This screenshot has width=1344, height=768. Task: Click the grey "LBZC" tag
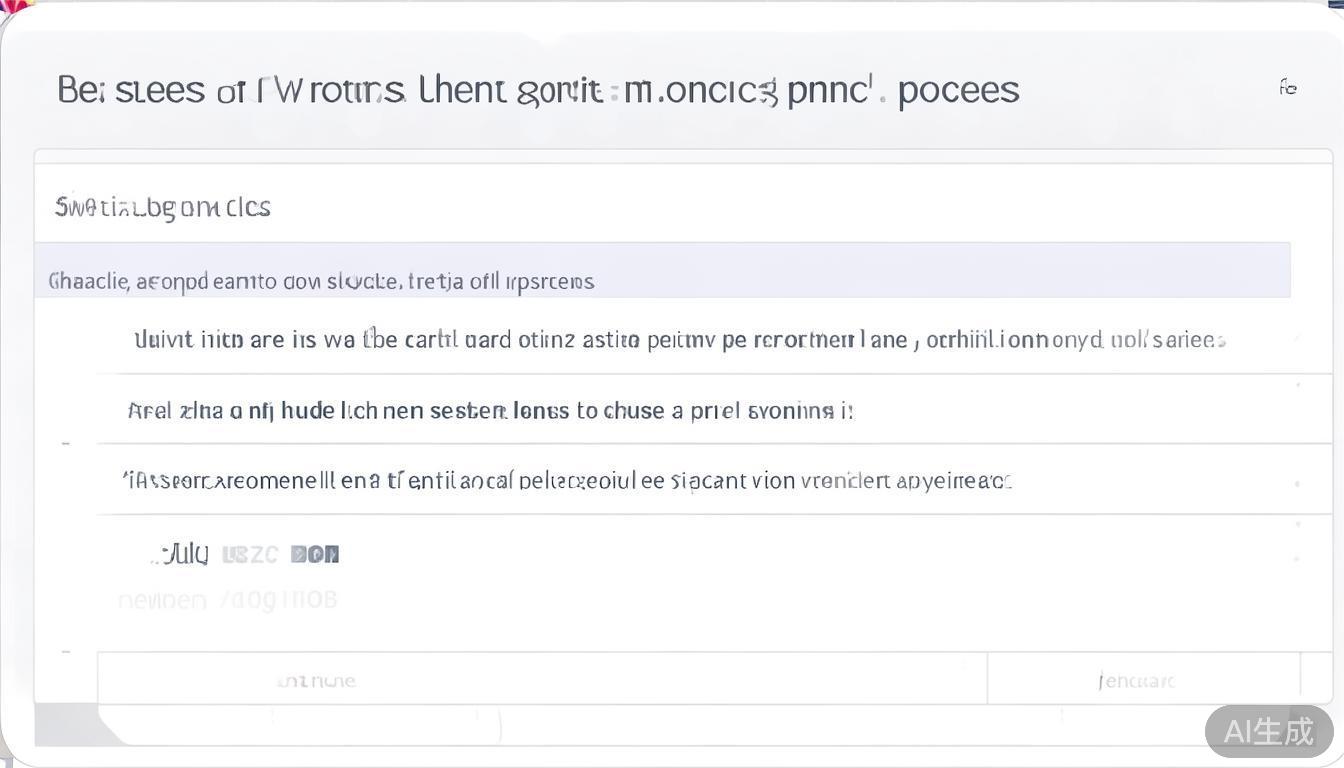click(x=249, y=554)
